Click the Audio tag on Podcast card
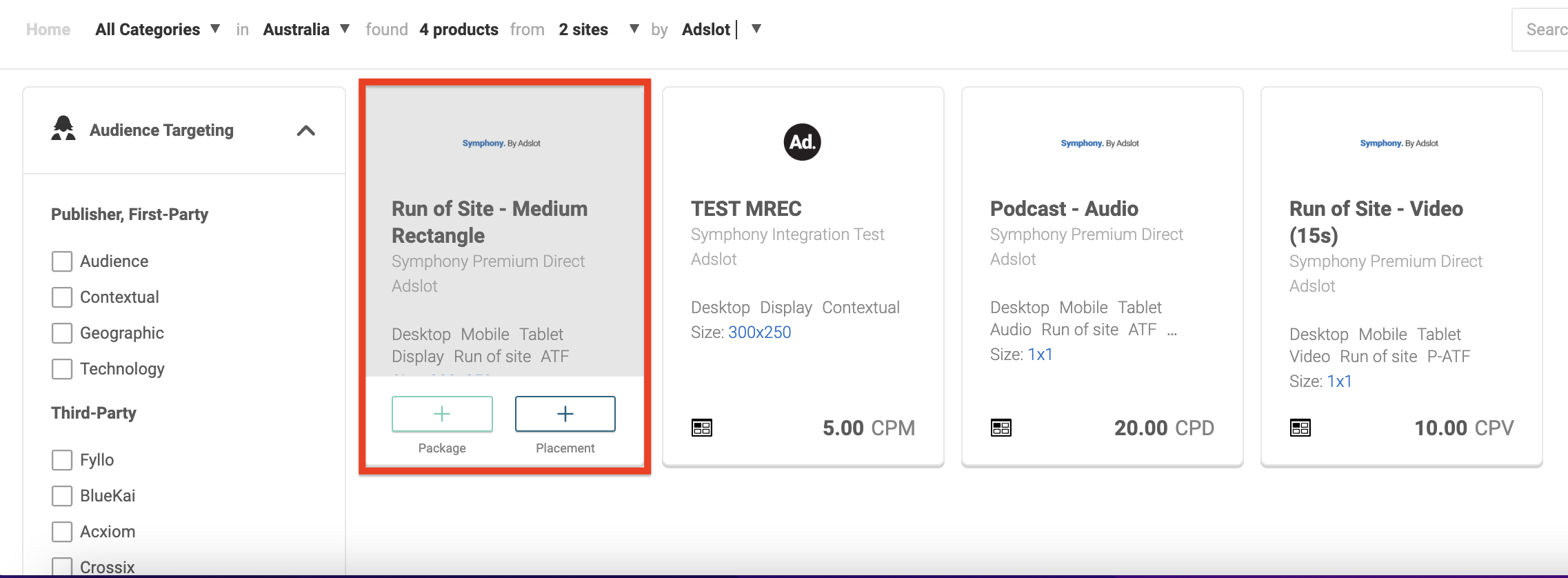 pos(1011,330)
